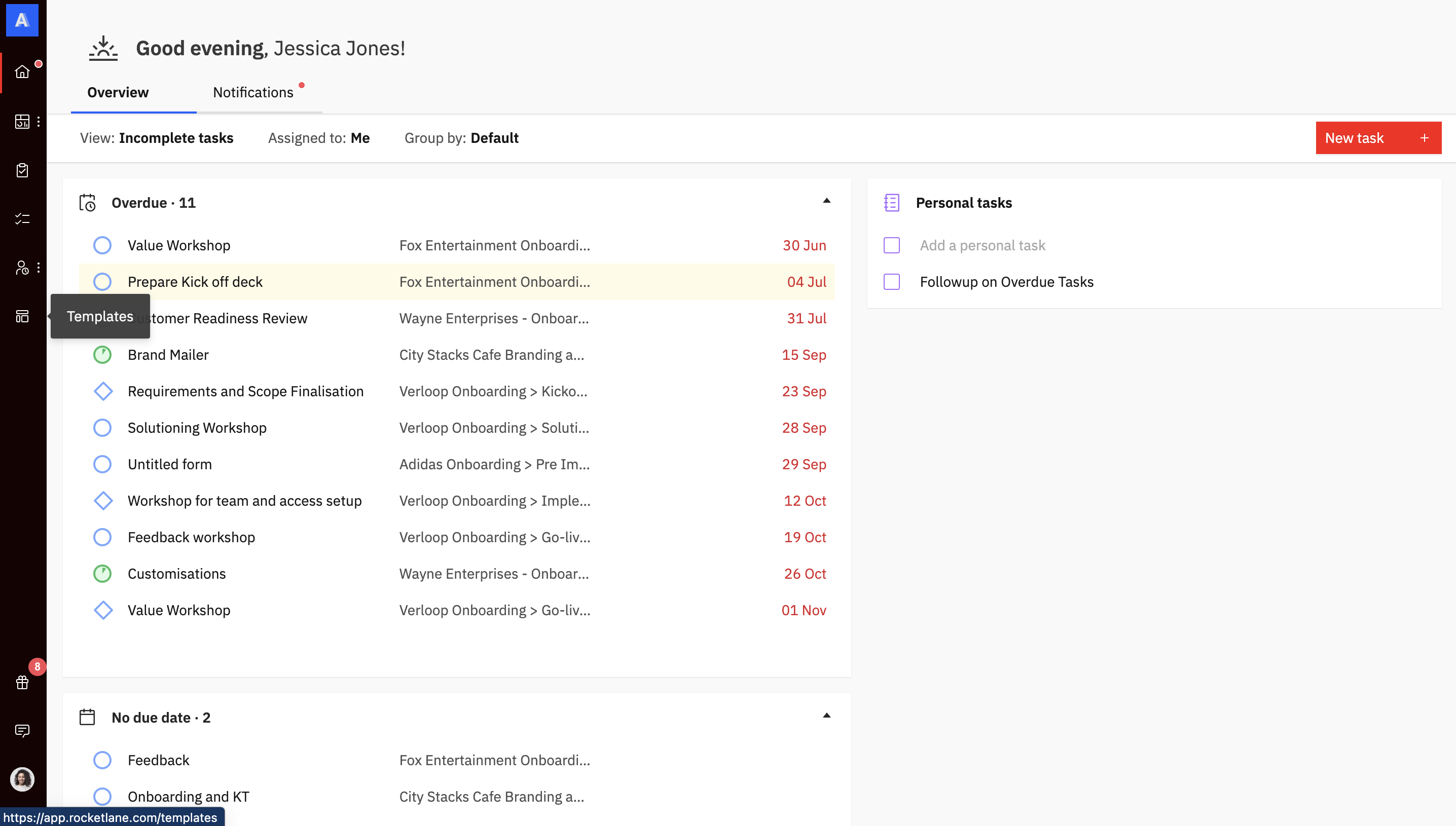Open the chat feedback sidebar icon
1456x826 pixels.
tap(22, 730)
